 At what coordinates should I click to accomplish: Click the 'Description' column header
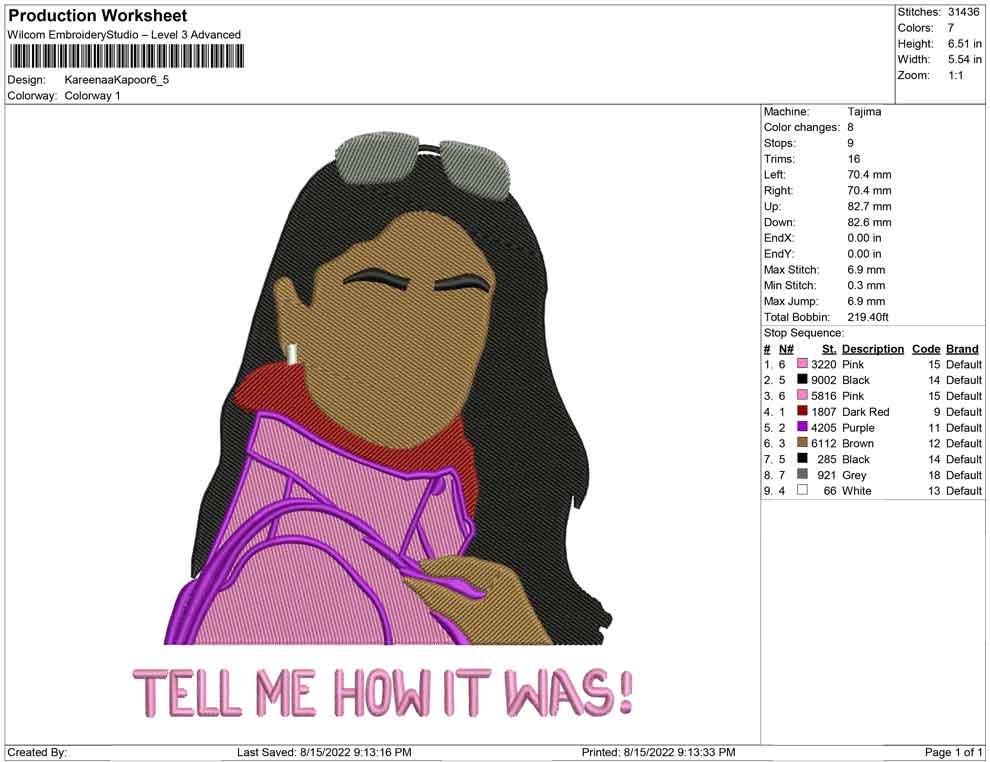point(873,349)
